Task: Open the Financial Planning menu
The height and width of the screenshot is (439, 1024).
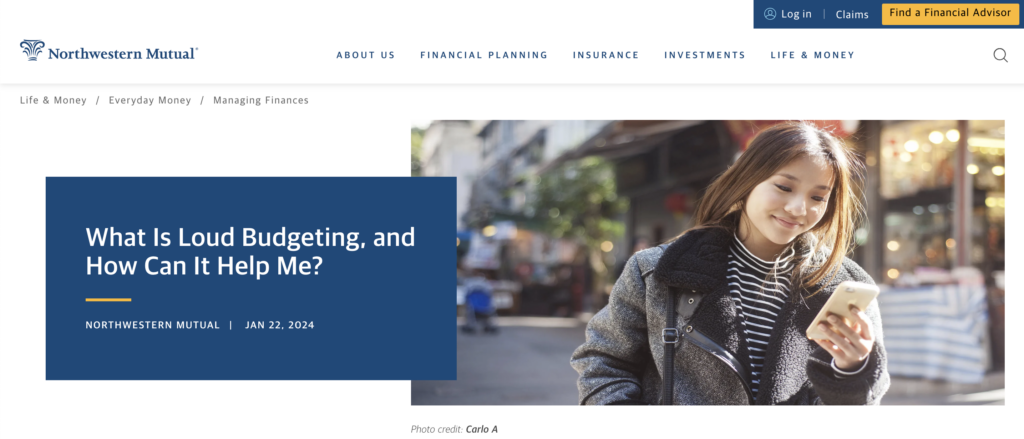Action: click(x=484, y=56)
